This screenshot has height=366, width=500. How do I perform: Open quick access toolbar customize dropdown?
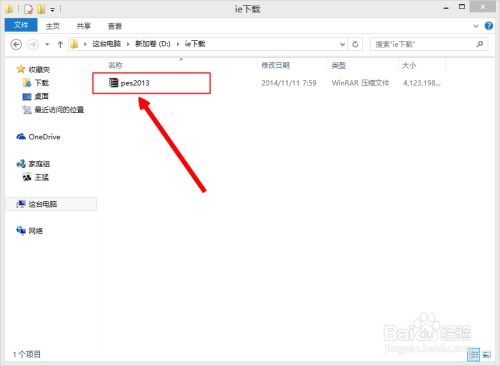[x=52, y=10]
